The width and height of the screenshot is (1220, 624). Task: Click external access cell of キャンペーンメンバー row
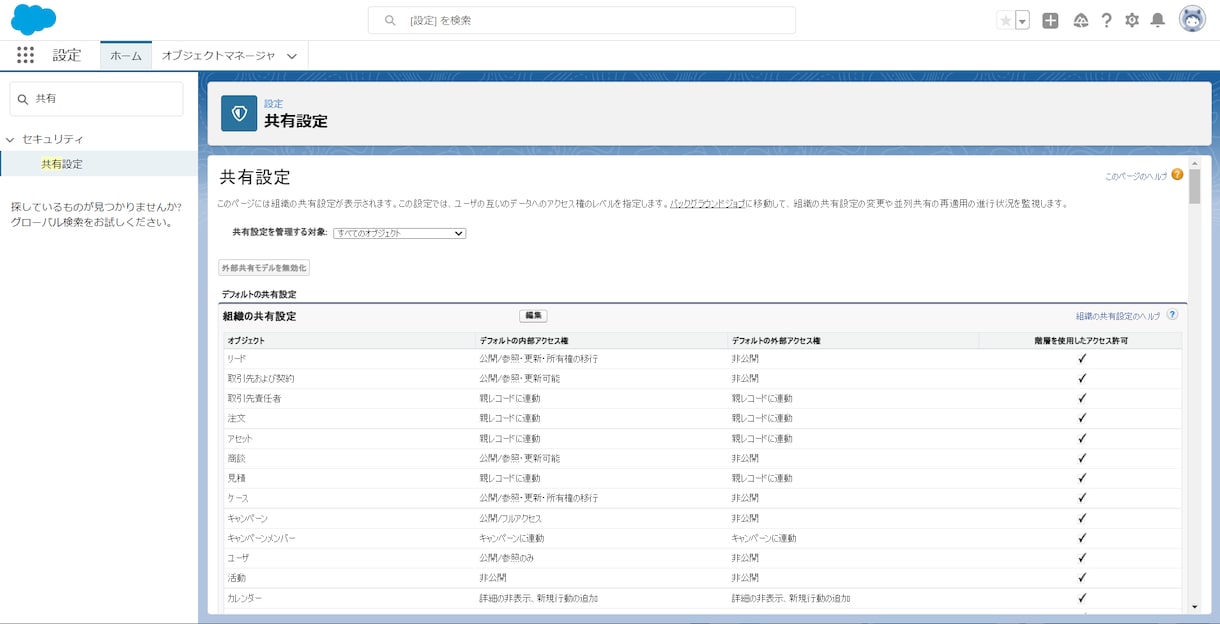click(764, 538)
